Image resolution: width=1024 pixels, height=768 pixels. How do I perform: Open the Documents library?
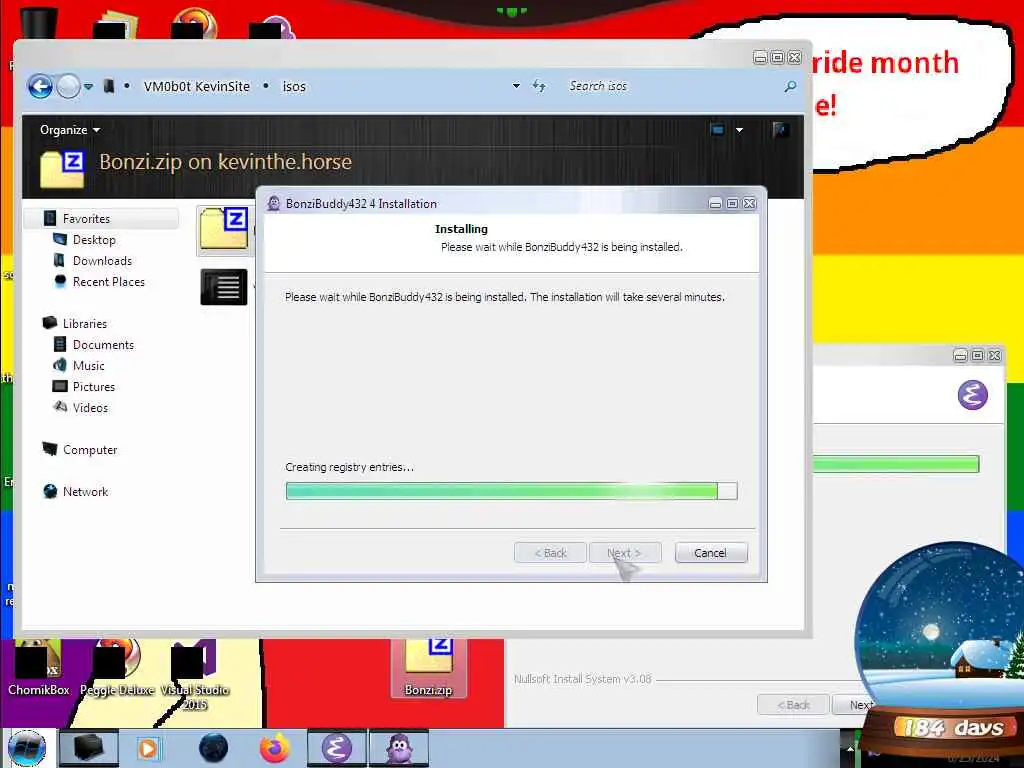tap(103, 344)
